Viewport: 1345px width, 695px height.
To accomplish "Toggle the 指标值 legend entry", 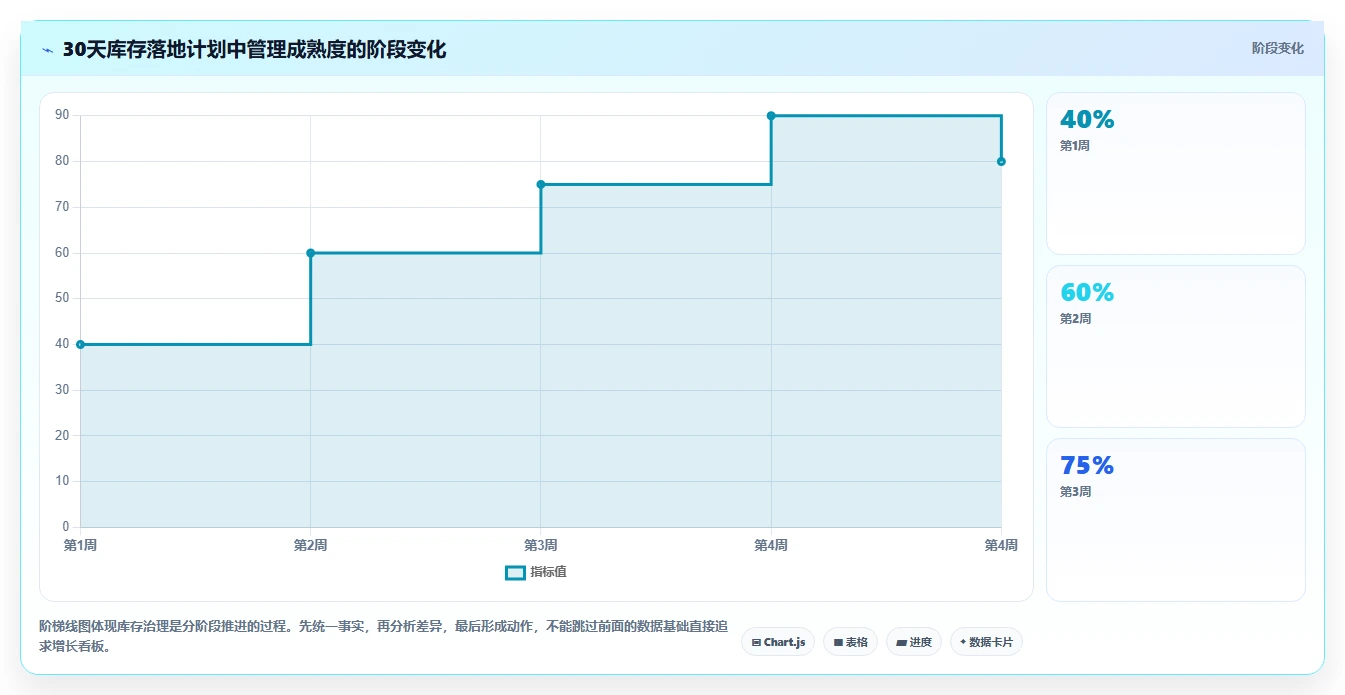I will pyautogui.click(x=537, y=572).
